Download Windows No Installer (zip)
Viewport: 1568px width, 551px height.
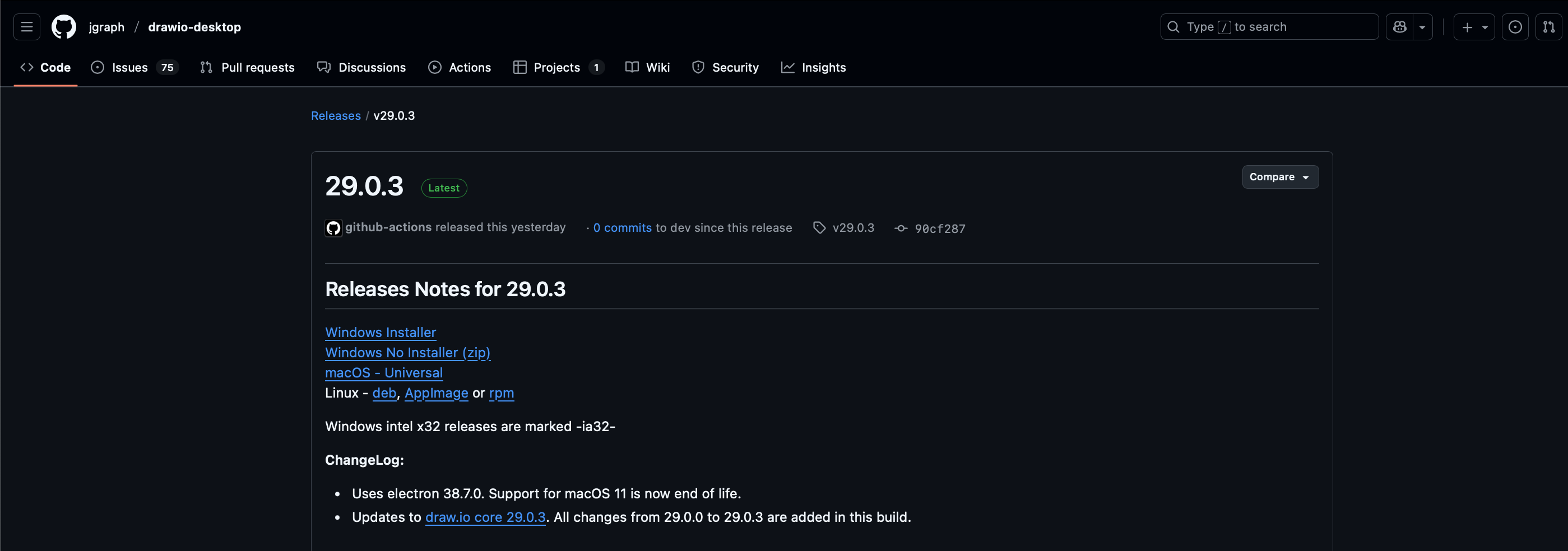407,353
